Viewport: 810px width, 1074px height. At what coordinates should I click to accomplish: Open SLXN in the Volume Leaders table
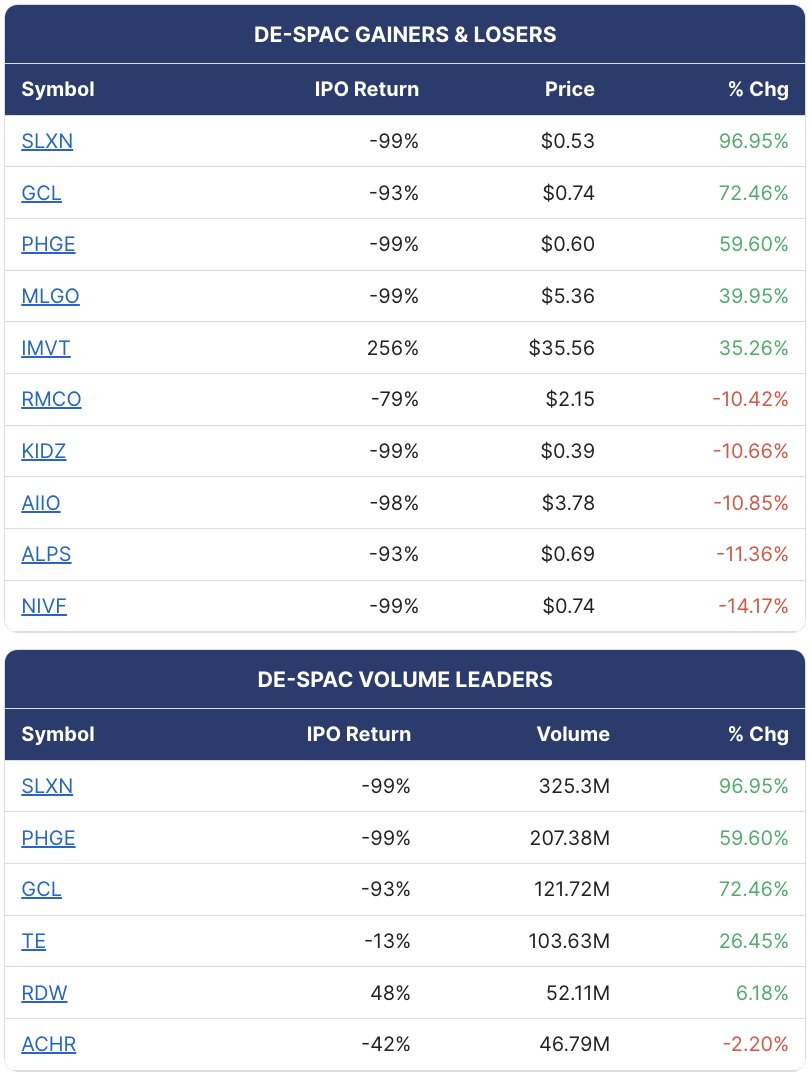[x=47, y=786]
